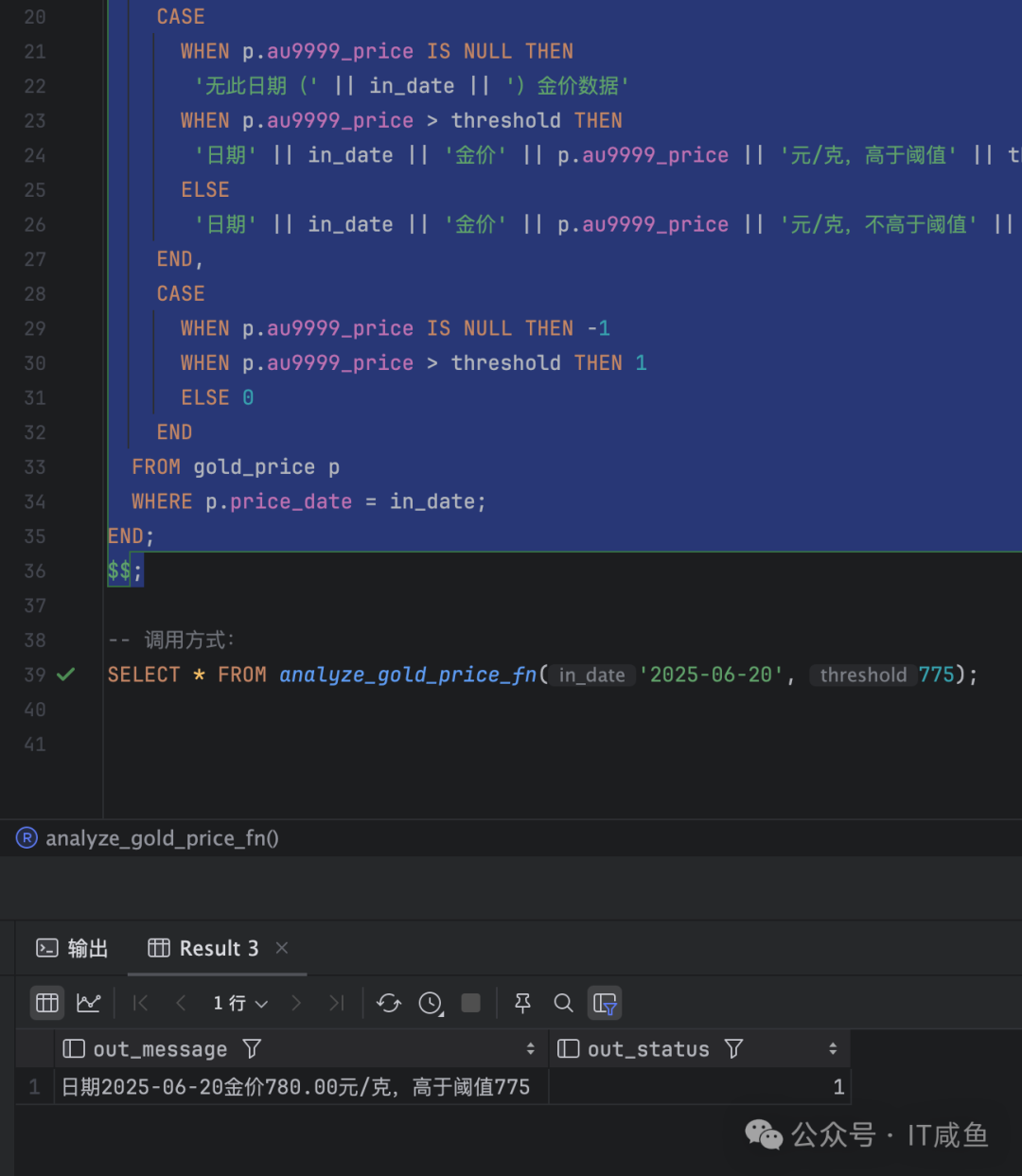Click the '$$;' closing delimiter
Image resolution: width=1022 pixels, height=1176 pixels.
tap(125, 570)
